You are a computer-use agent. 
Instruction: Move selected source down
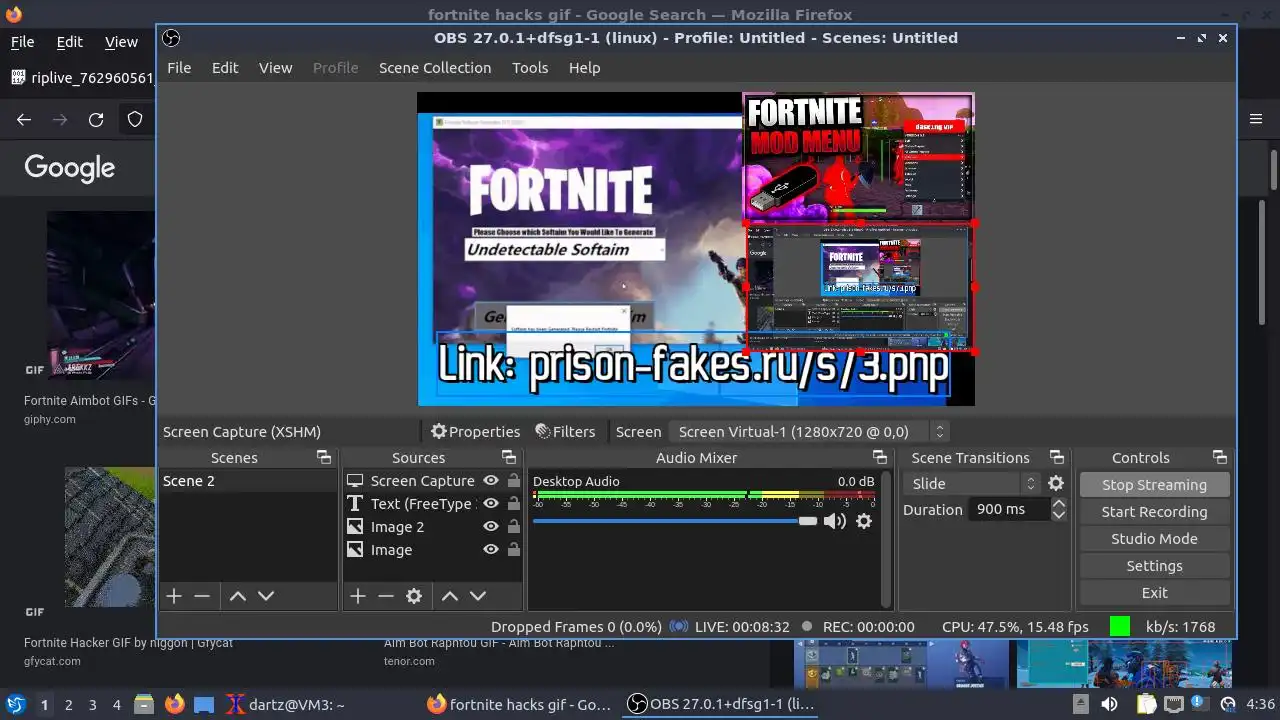click(x=478, y=596)
